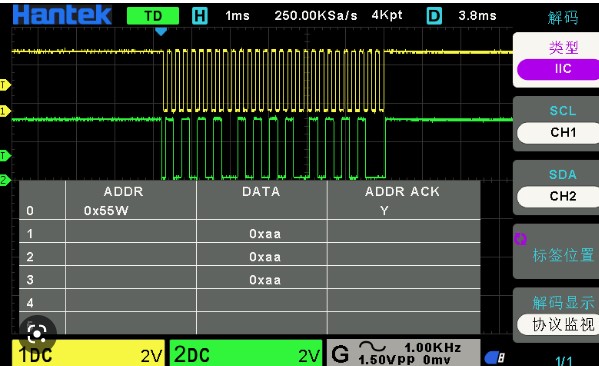Toggle the yellow 1DC channel status box
This screenshot has width=599, height=366.
point(88,353)
